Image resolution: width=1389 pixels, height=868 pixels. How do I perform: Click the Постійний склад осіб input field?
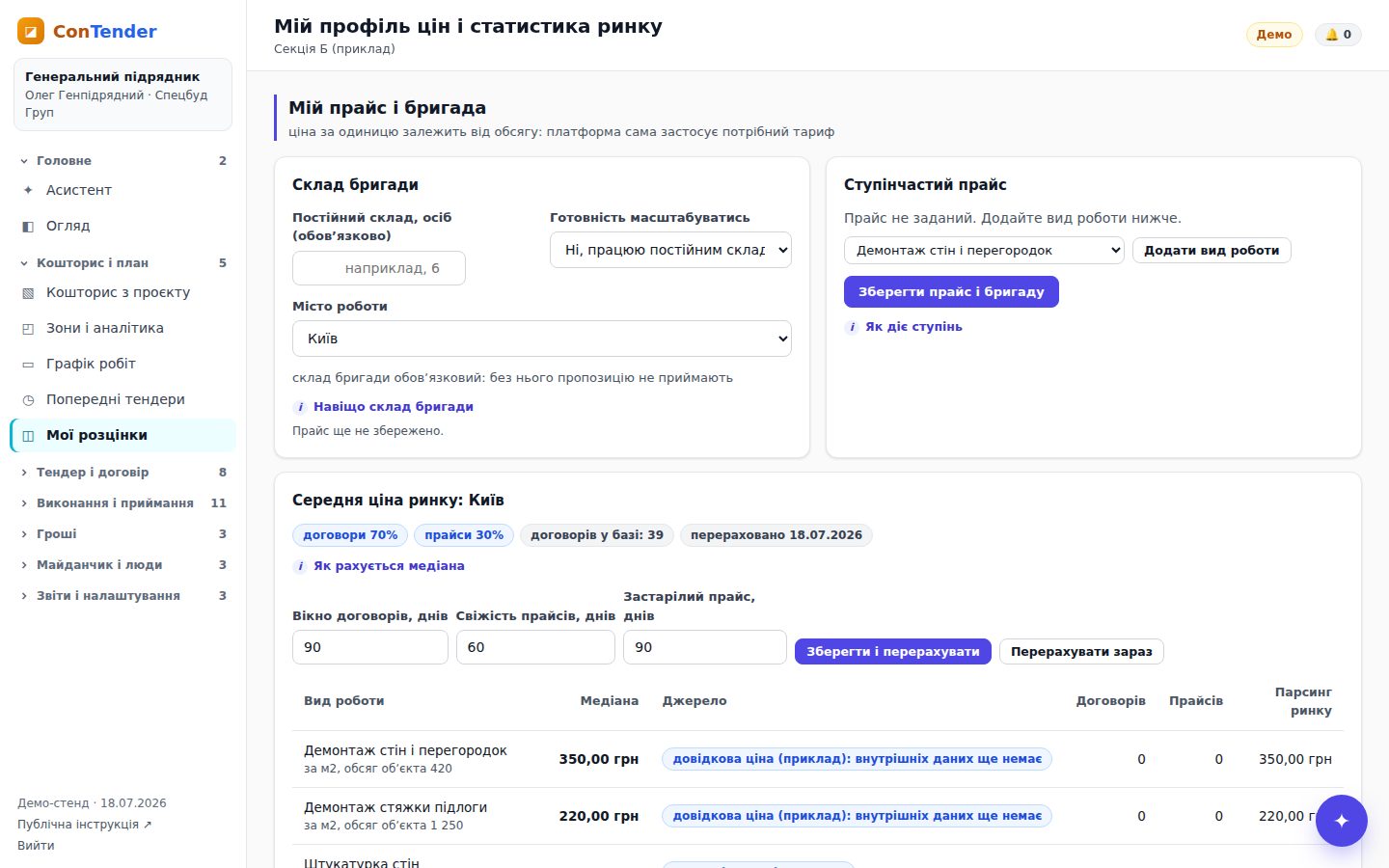point(379,268)
